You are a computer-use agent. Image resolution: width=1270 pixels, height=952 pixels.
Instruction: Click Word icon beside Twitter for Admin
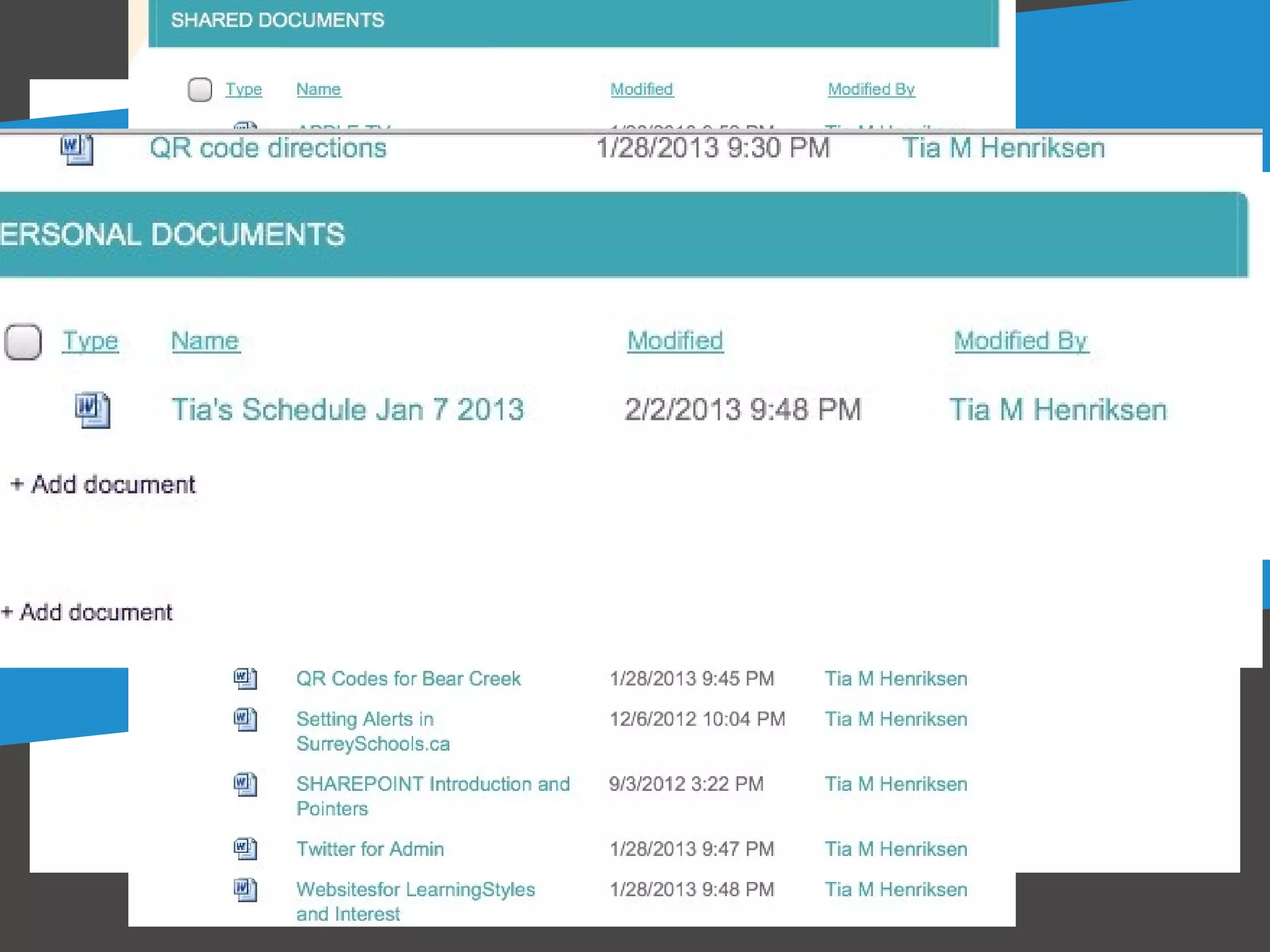pos(245,848)
